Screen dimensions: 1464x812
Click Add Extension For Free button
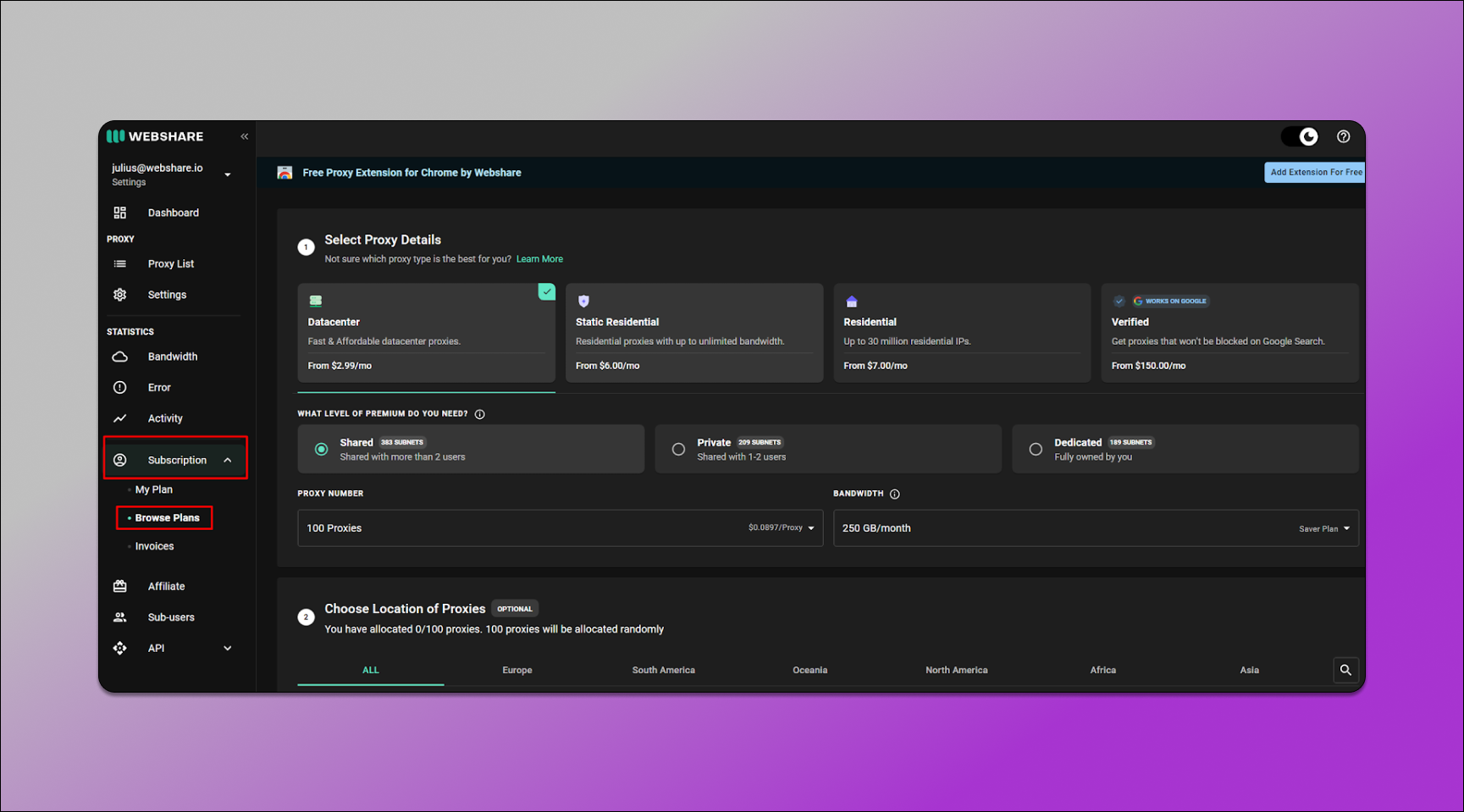point(1315,172)
